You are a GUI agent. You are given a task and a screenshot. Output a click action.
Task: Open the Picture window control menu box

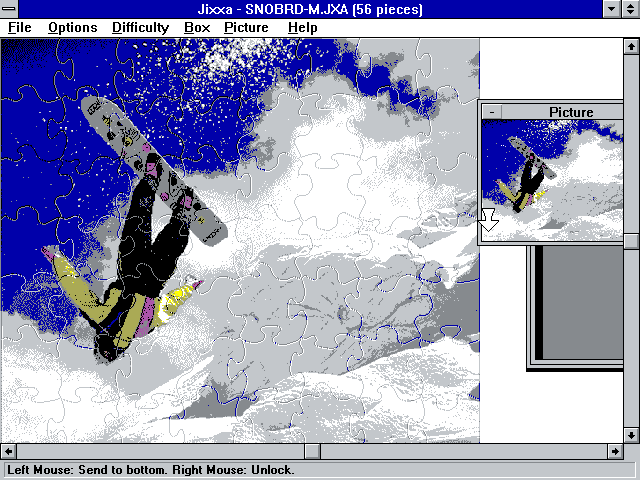pos(491,112)
